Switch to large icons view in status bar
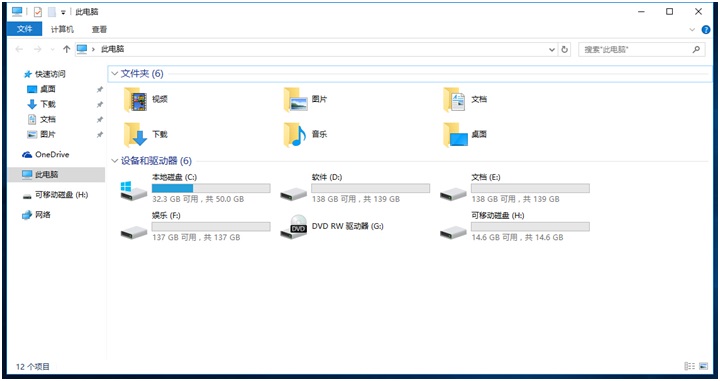 click(703, 366)
